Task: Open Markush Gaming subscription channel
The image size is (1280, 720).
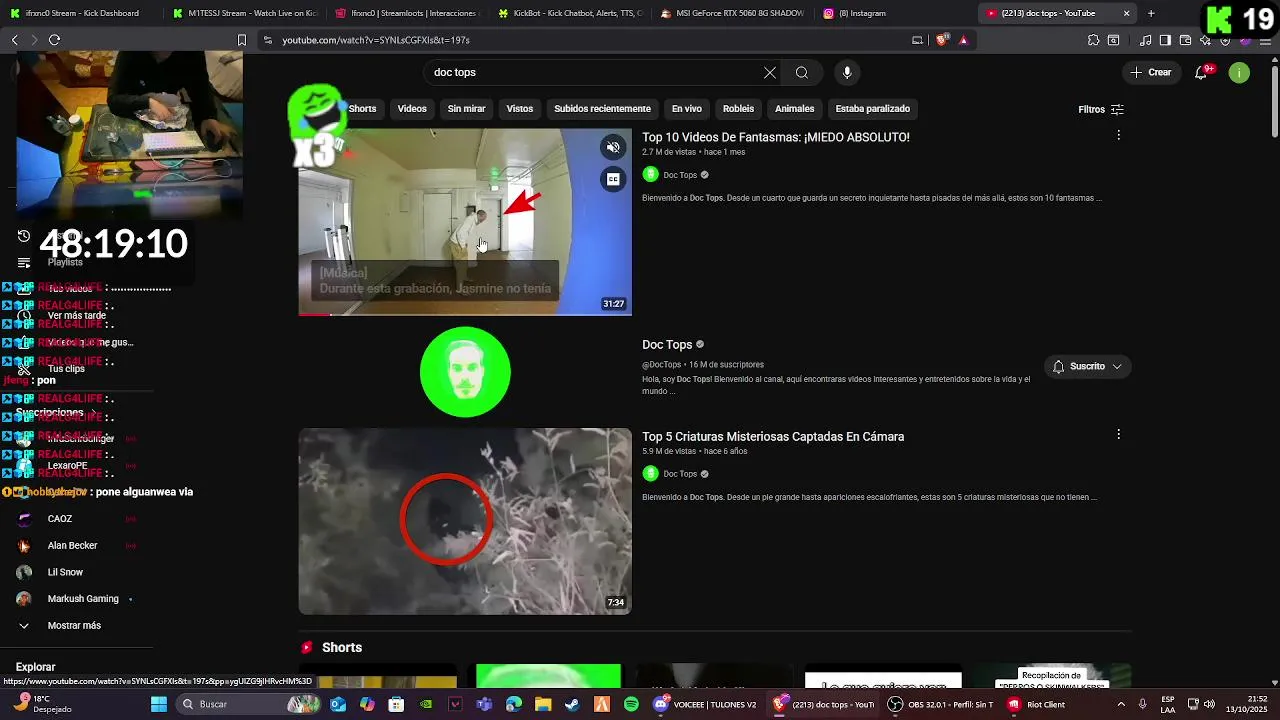Action: pyautogui.click(x=83, y=598)
